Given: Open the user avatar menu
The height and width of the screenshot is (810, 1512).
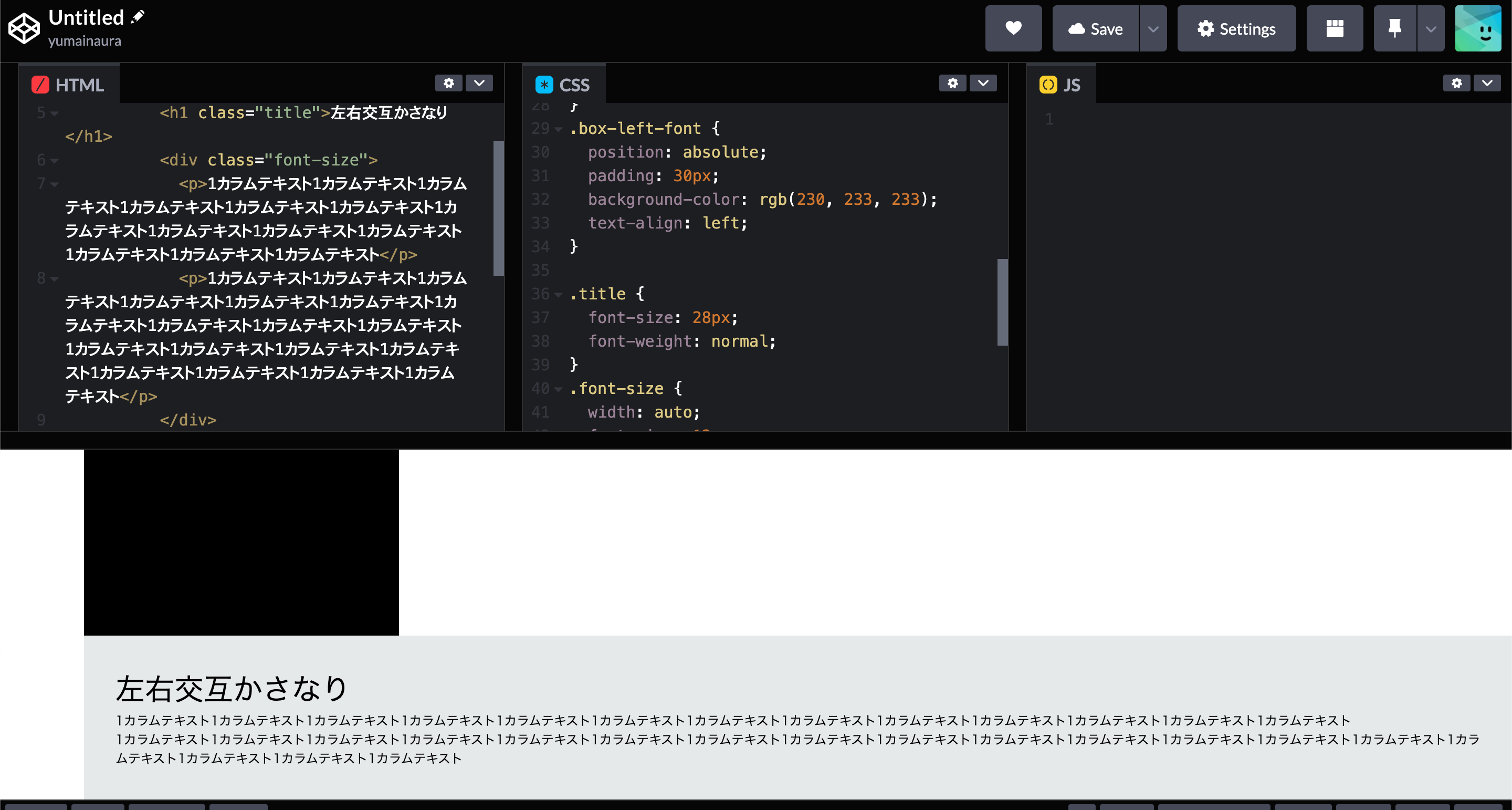Looking at the screenshot, I should click(x=1477, y=28).
